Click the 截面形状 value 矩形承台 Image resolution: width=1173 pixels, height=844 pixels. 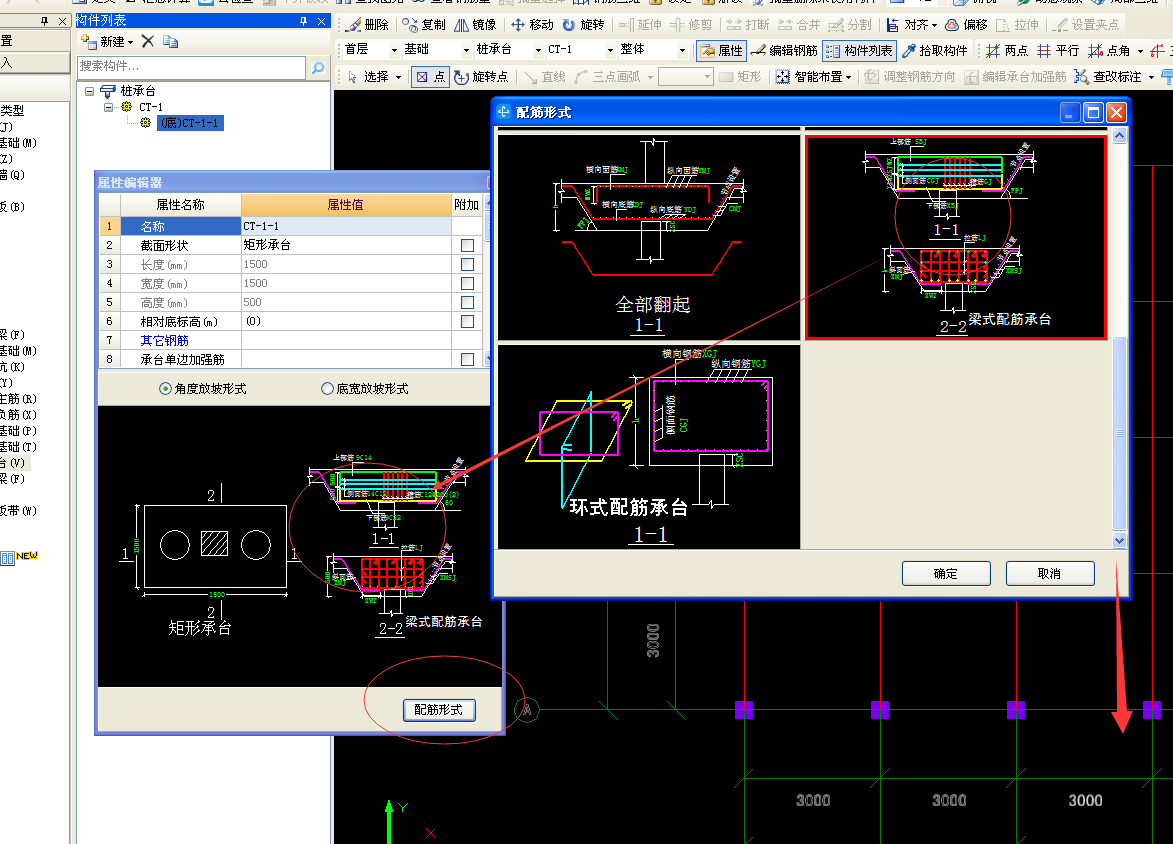pos(346,245)
